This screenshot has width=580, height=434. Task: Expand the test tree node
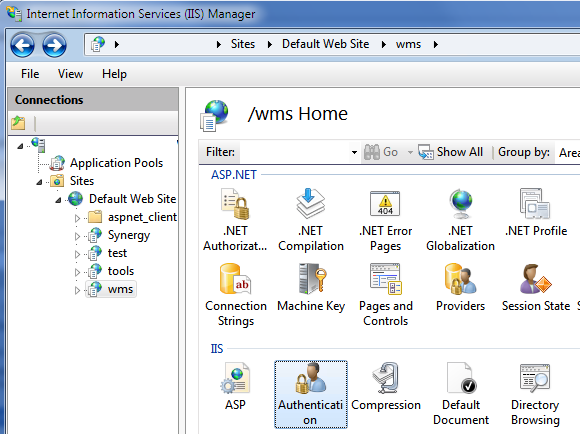(77, 254)
